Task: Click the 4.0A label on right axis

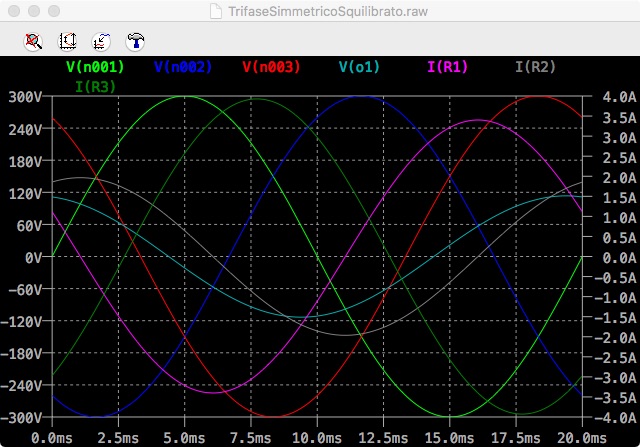Action: pyautogui.click(x=607, y=98)
